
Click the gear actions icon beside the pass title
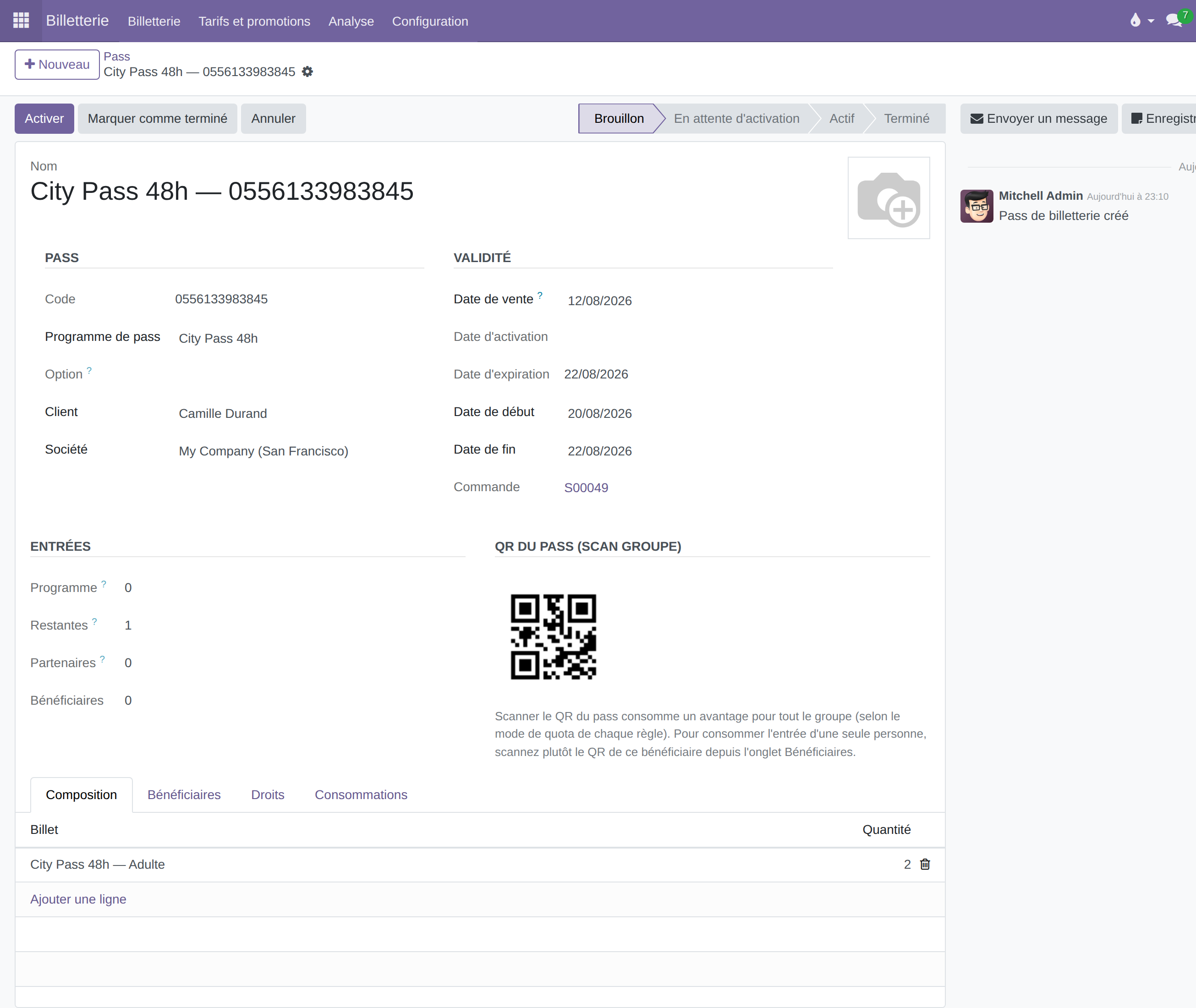pos(307,72)
